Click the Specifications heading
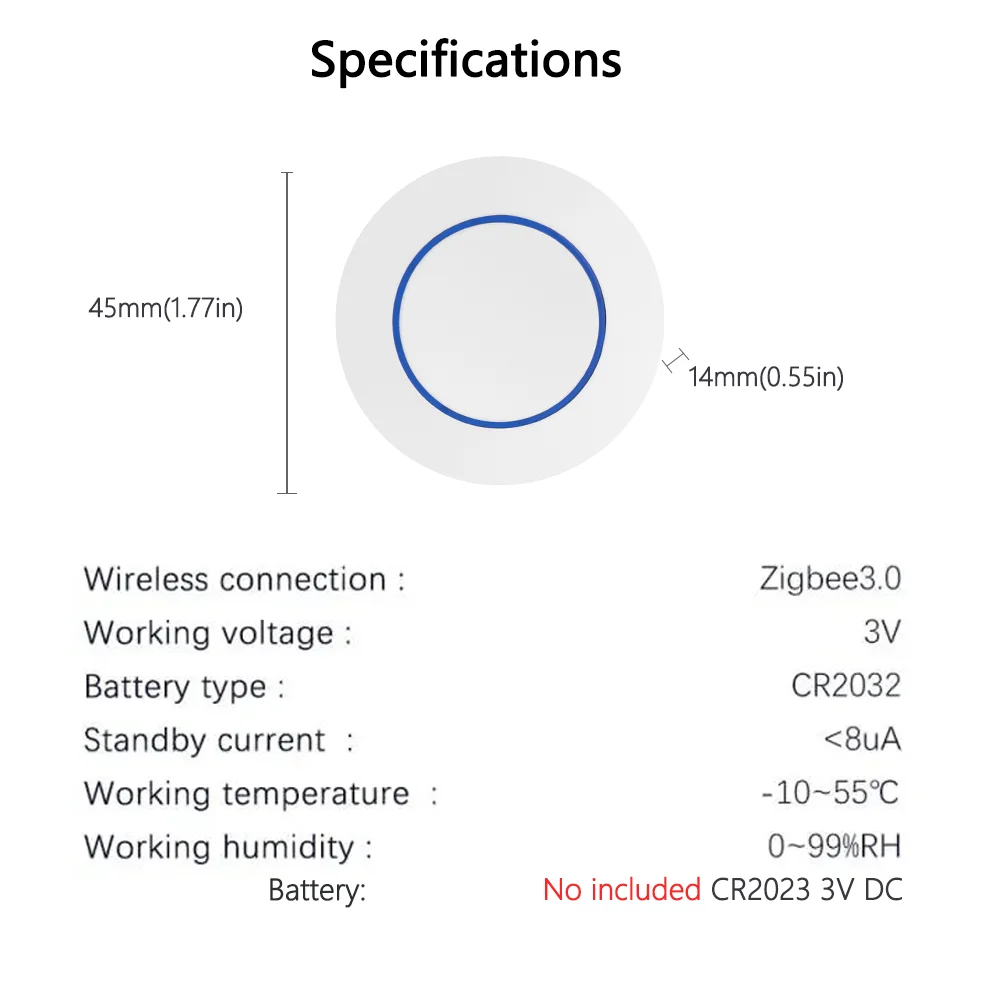Screen dimensions: 1000x1000 coord(466,60)
